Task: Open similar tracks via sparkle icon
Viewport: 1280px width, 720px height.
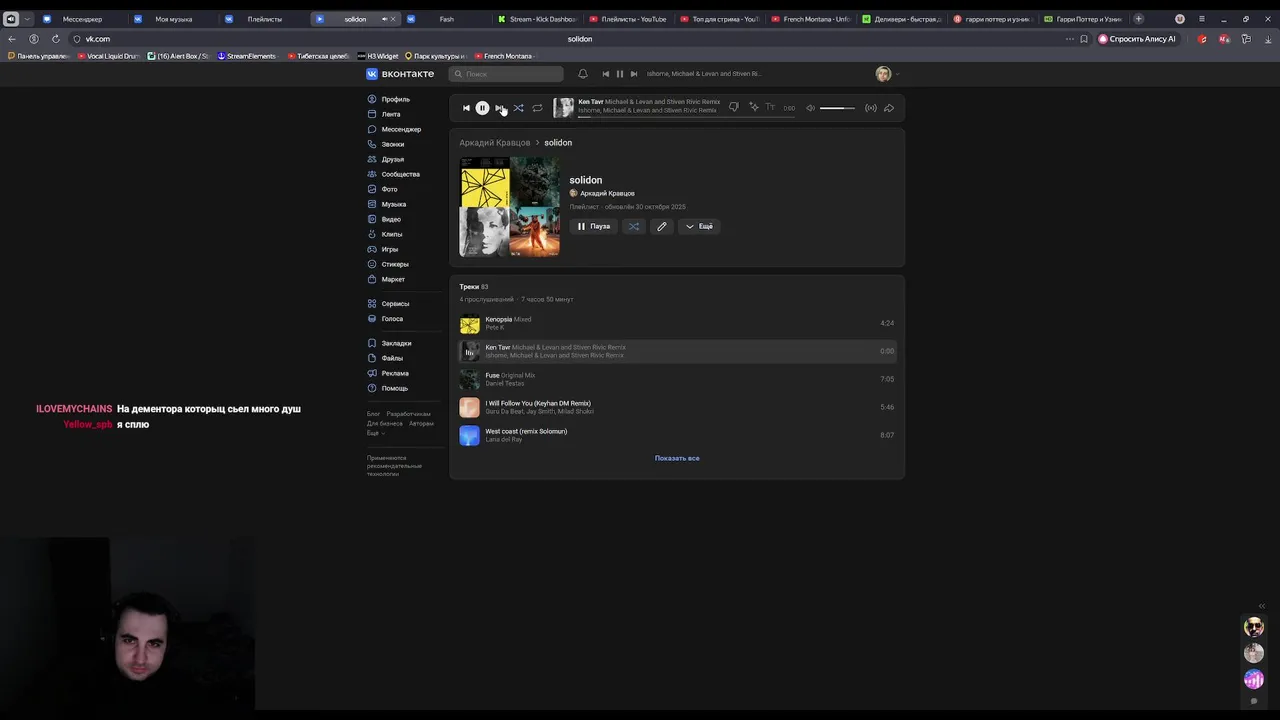Action: [x=753, y=107]
